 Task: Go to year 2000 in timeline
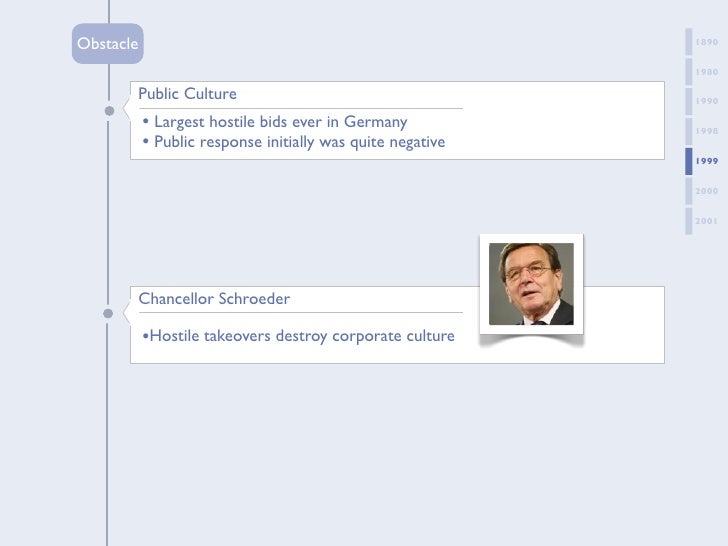(x=707, y=190)
